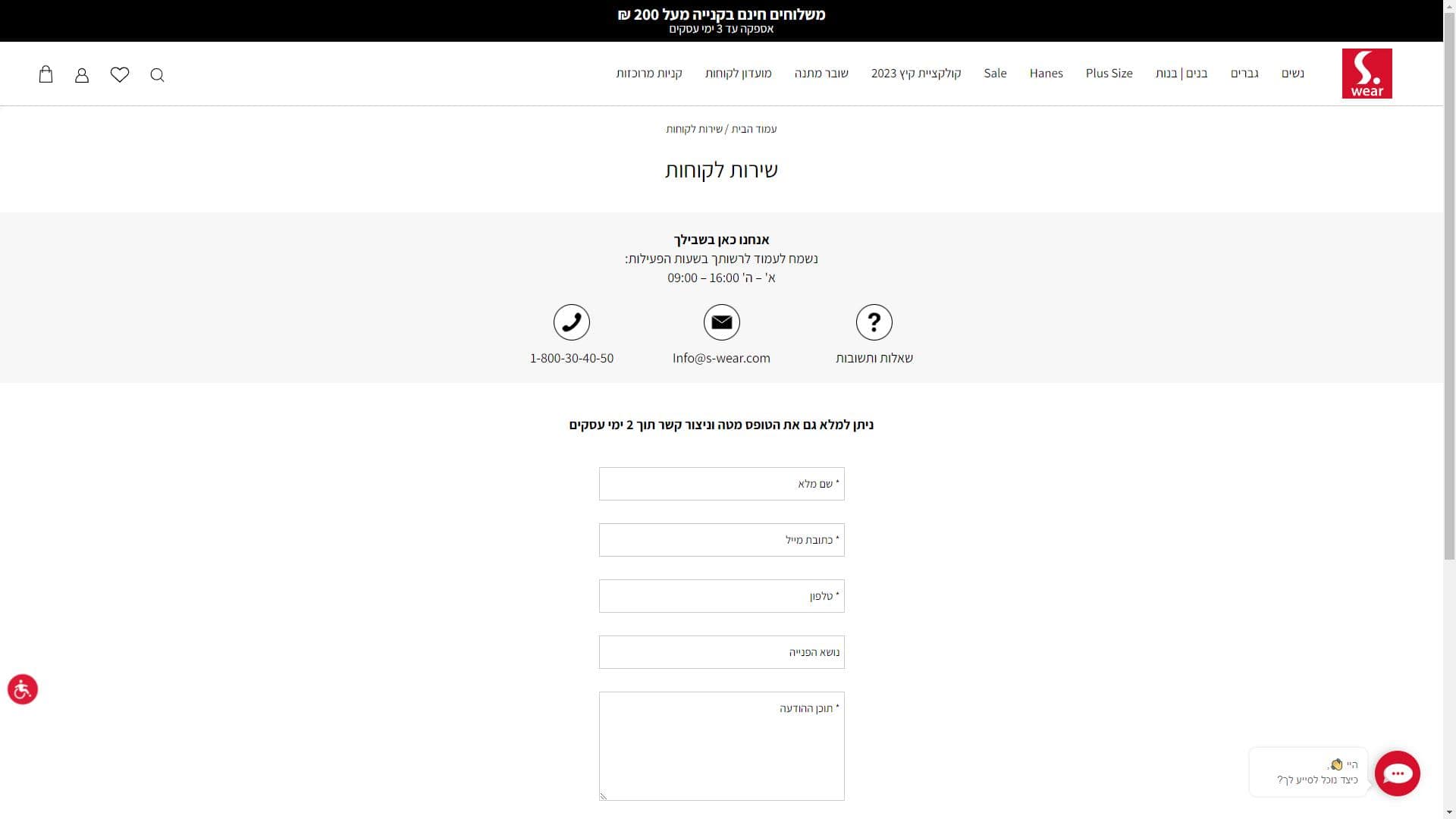Click the search magnifier icon
The width and height of the screenshot is (1456, 819).
tap(157, 74)
